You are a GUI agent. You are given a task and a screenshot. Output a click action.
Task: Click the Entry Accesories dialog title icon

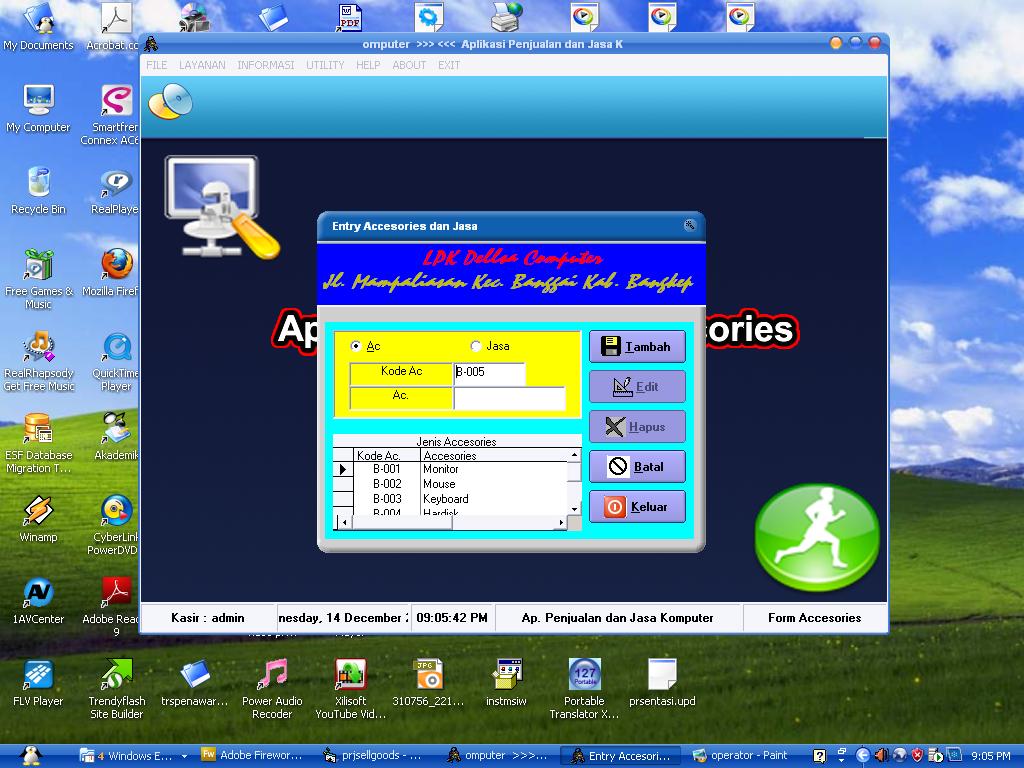point(689,225)
